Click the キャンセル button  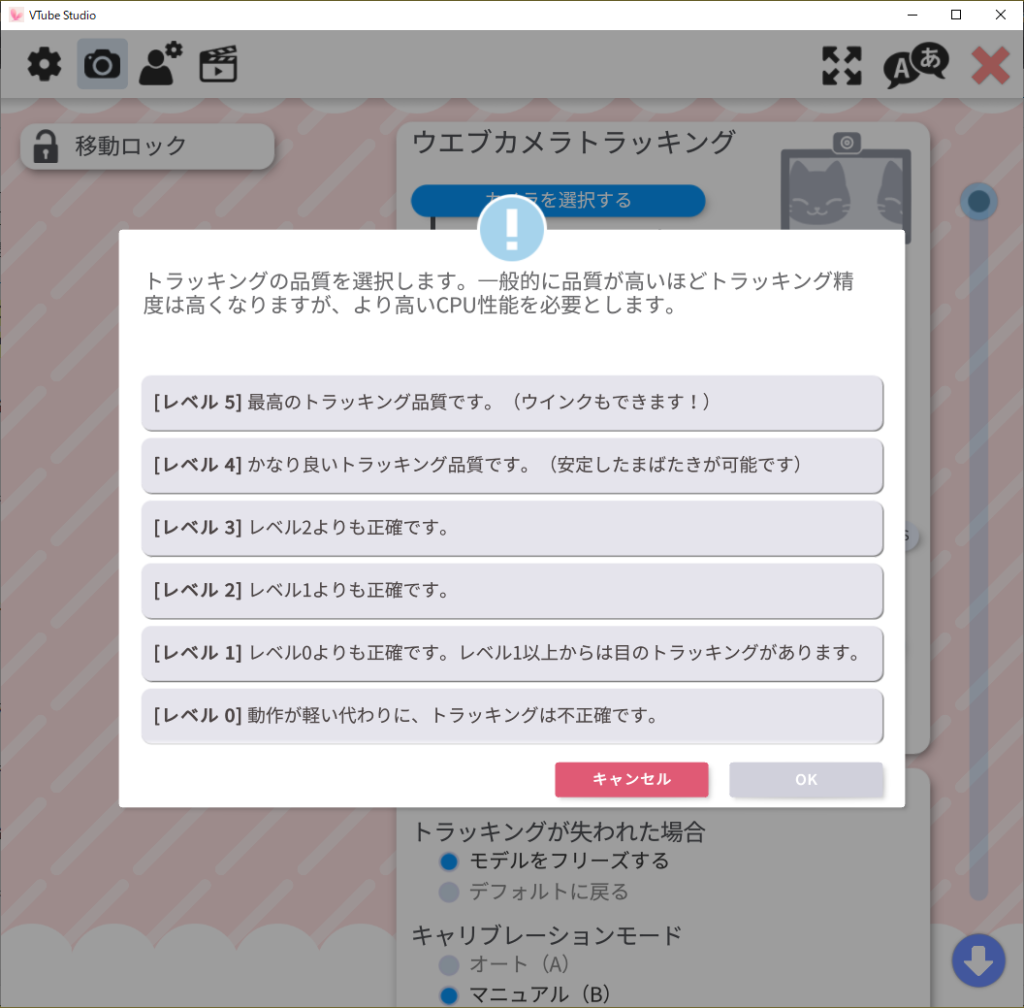pyautogui.click(x=632, y=780)
